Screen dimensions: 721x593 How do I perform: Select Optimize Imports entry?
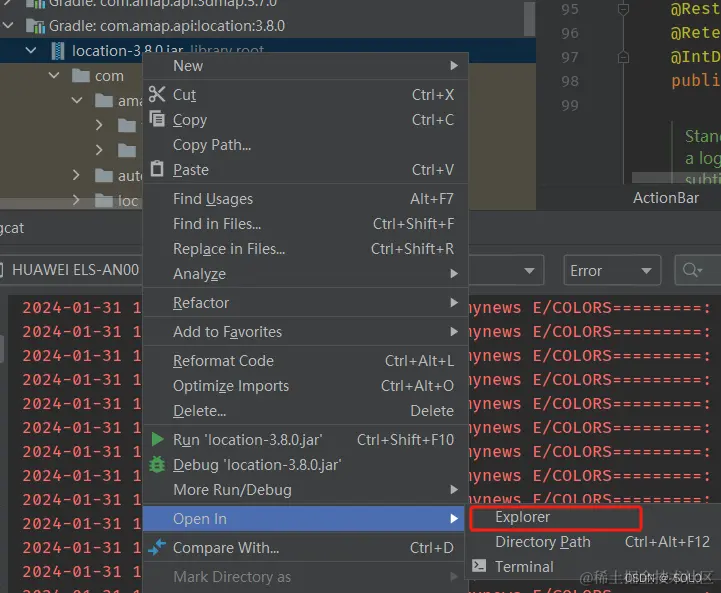305,386
